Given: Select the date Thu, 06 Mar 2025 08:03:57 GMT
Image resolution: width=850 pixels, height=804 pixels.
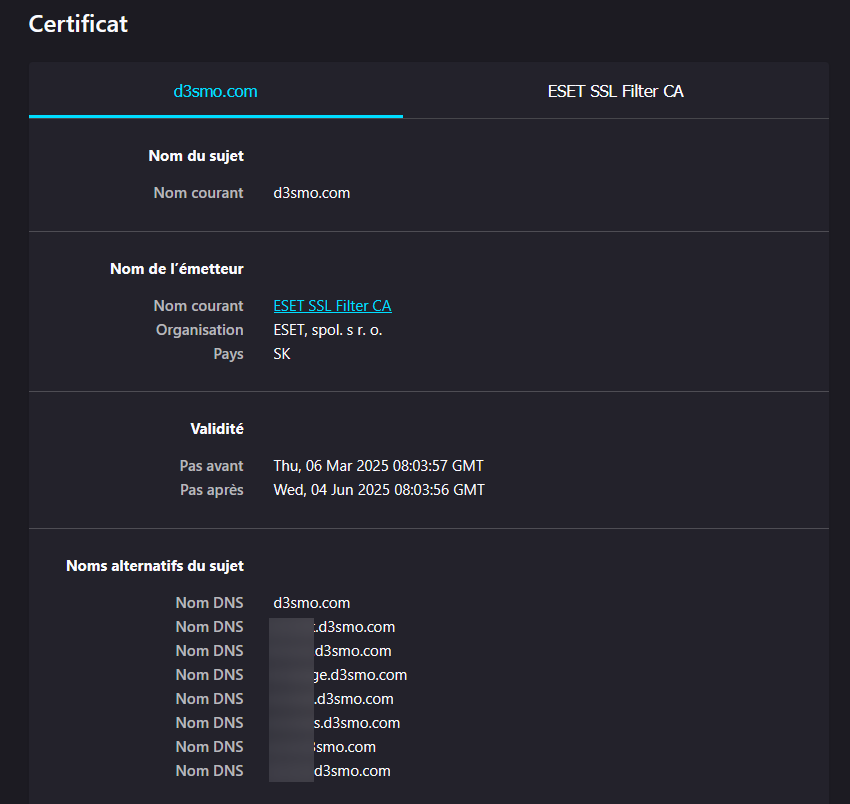Looking at the screenshot, I should [x=378, y=466].
